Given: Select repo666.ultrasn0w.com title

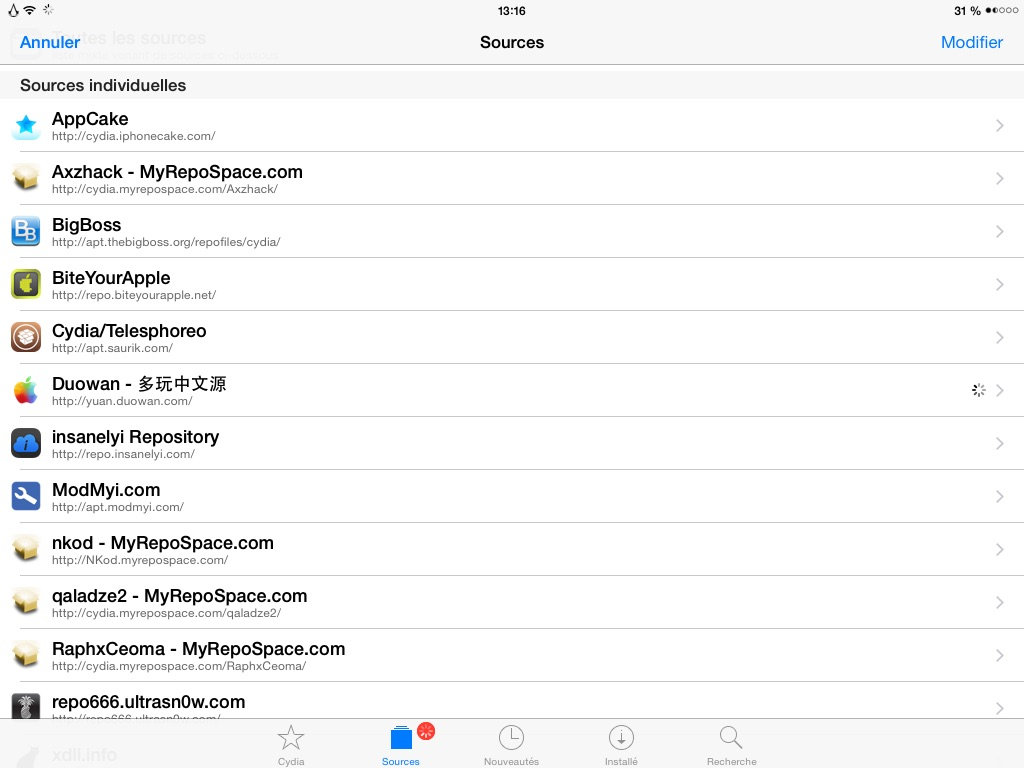Looking at the screenshot, I should tap(148, 701).
